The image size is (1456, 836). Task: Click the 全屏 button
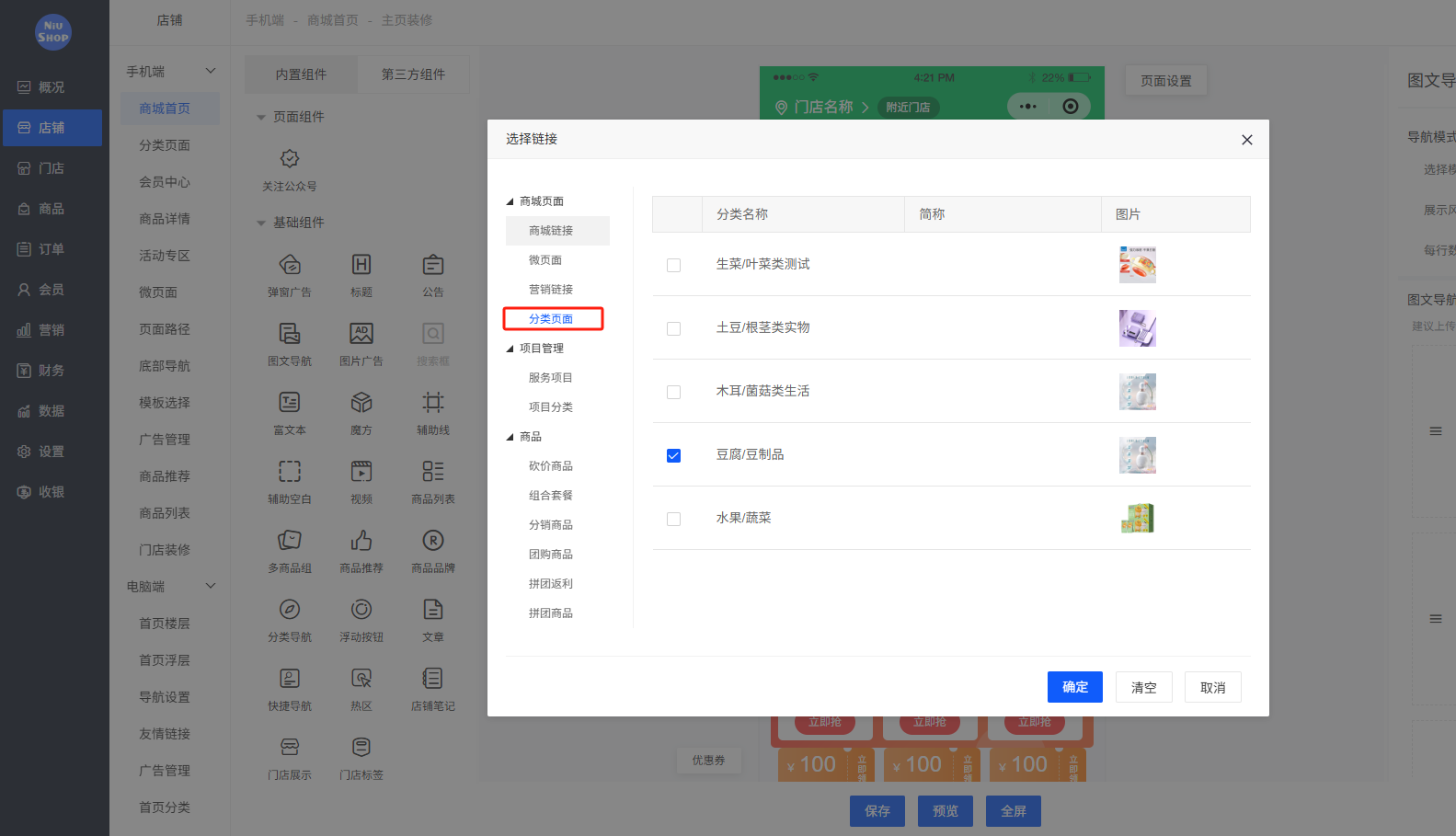click(1014, 811)
